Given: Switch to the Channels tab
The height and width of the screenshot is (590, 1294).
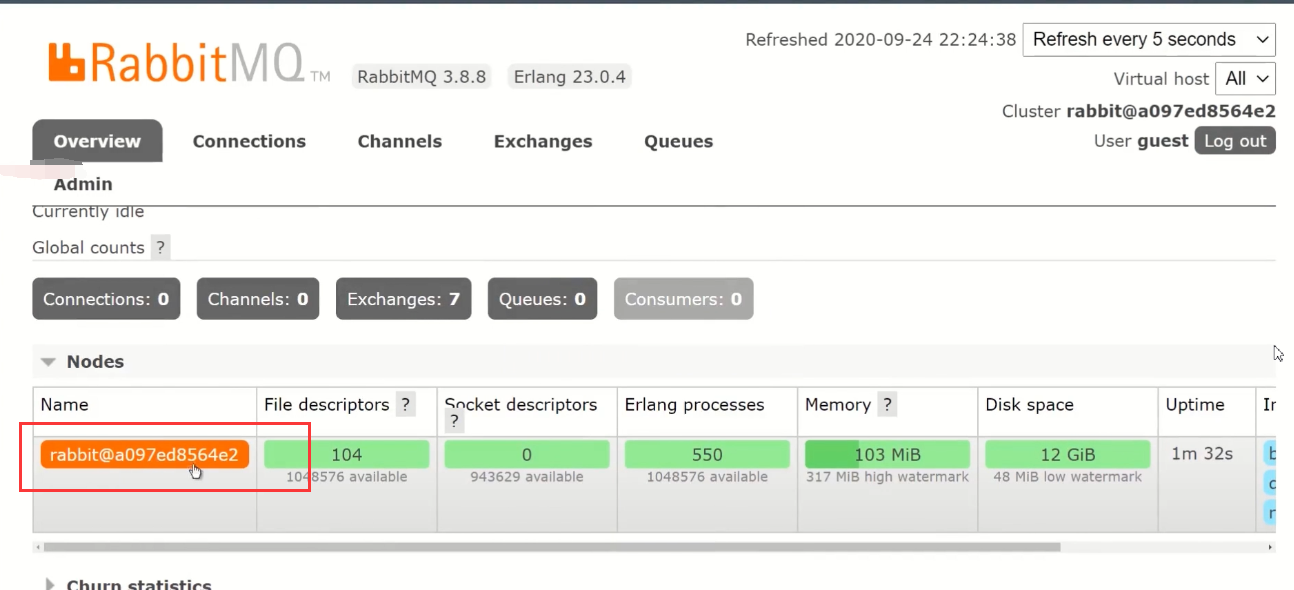Looking at the screenshot, I should coord(400,141).
